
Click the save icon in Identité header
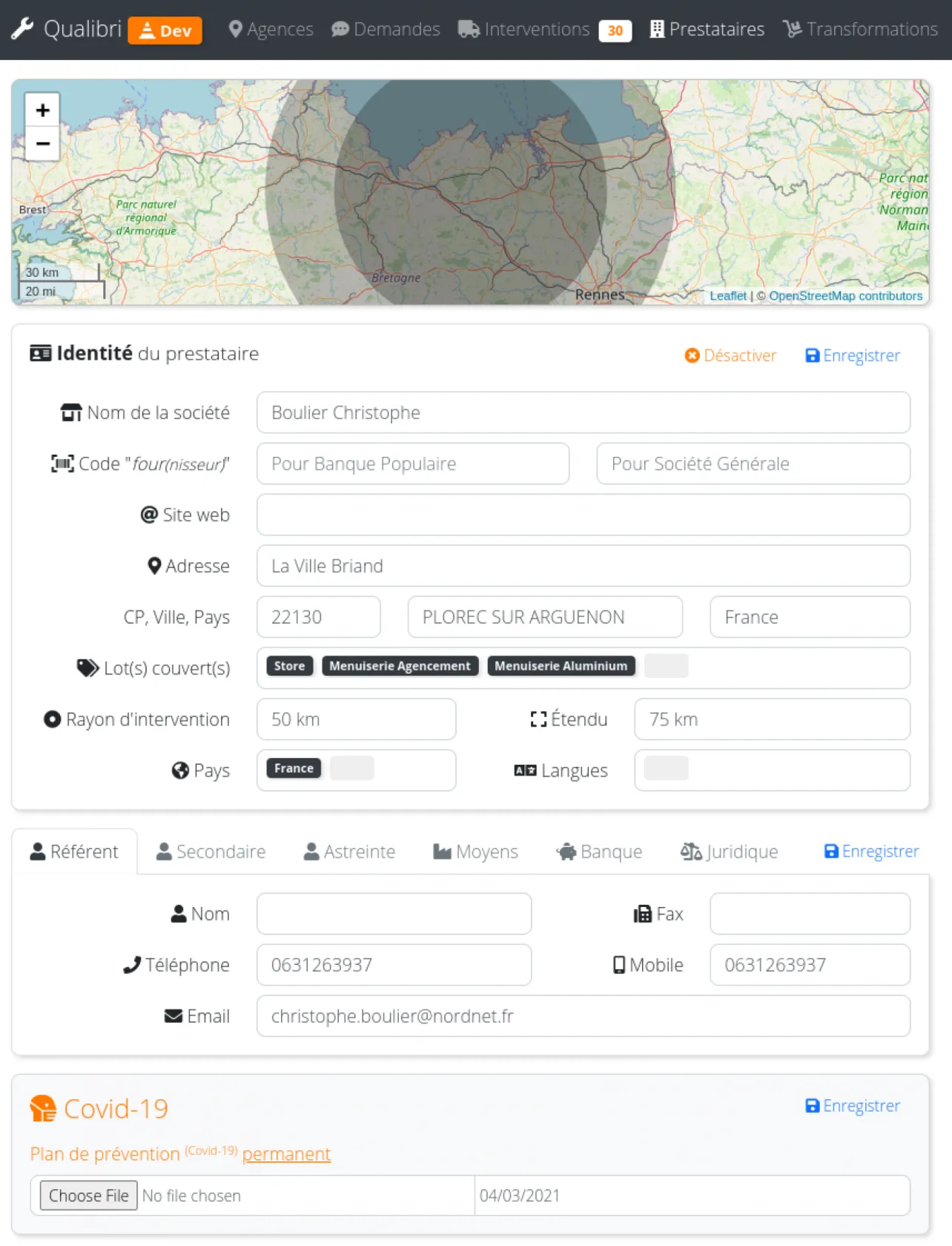point(812,356)
